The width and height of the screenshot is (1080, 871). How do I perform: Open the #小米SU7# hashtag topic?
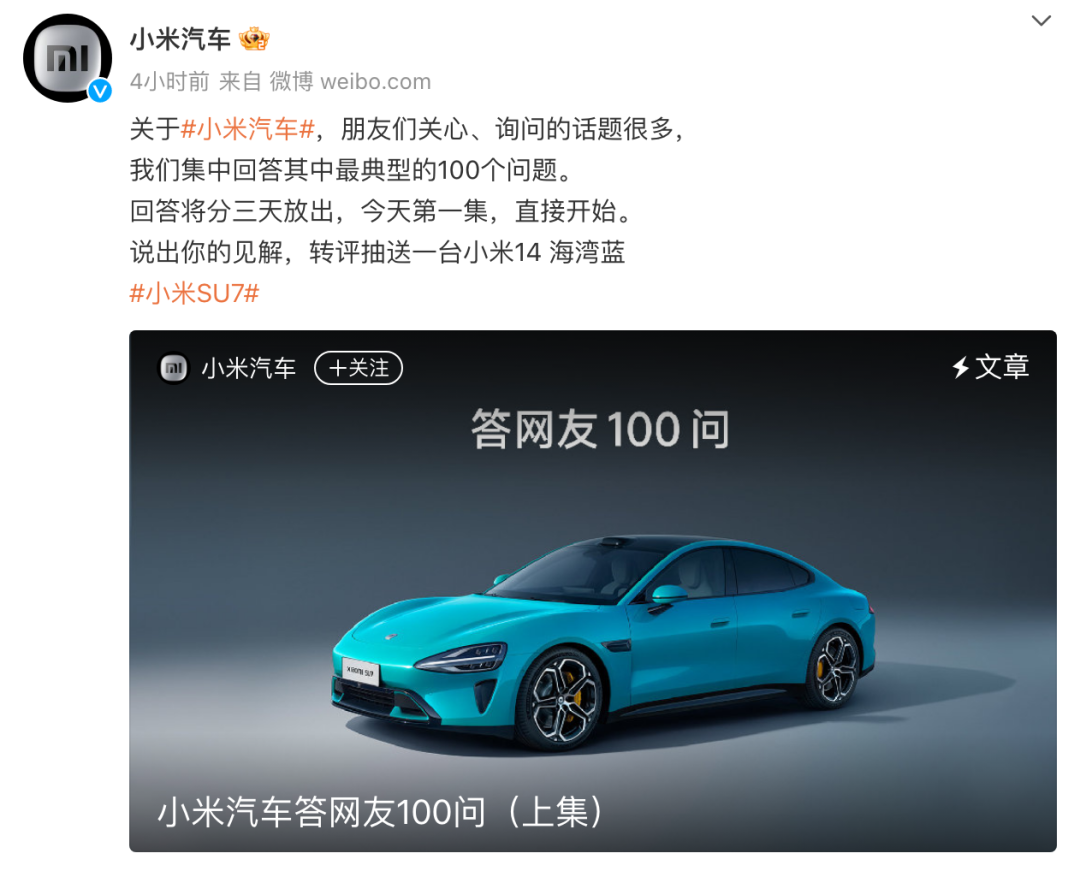(x=194, y=293)
